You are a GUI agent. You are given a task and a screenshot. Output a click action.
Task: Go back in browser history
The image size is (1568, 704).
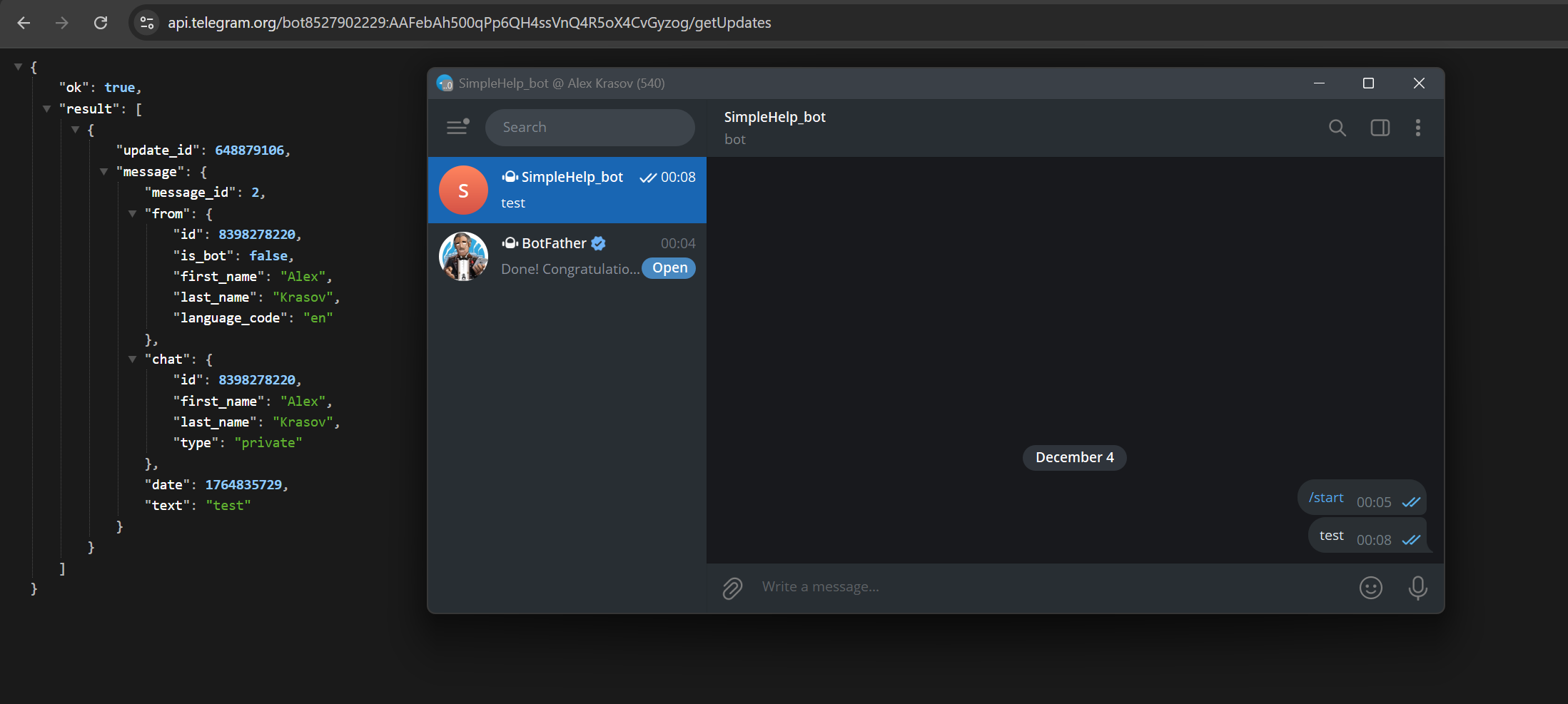[x=24, y=23]
